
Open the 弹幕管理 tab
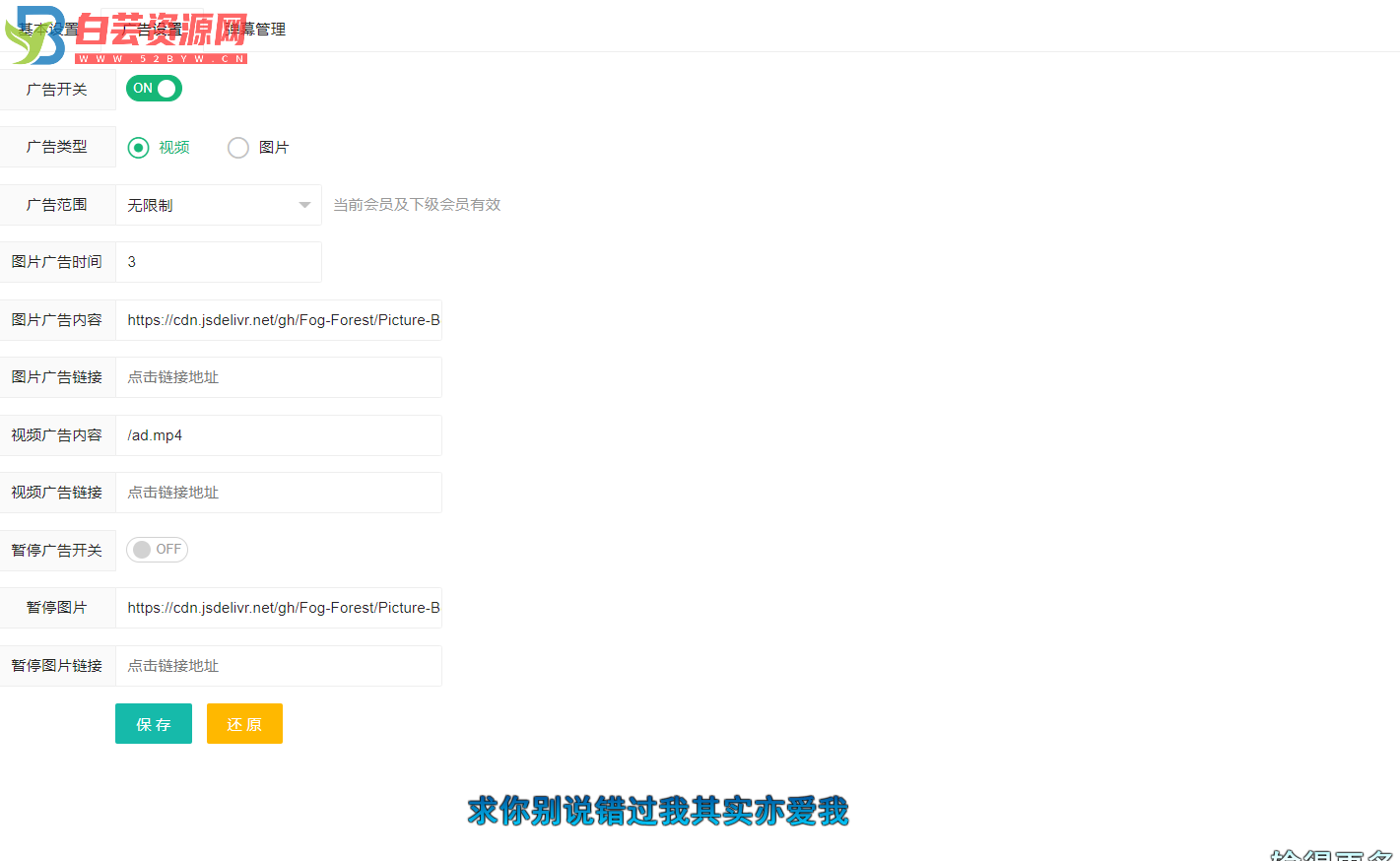[x=255, y=30]
